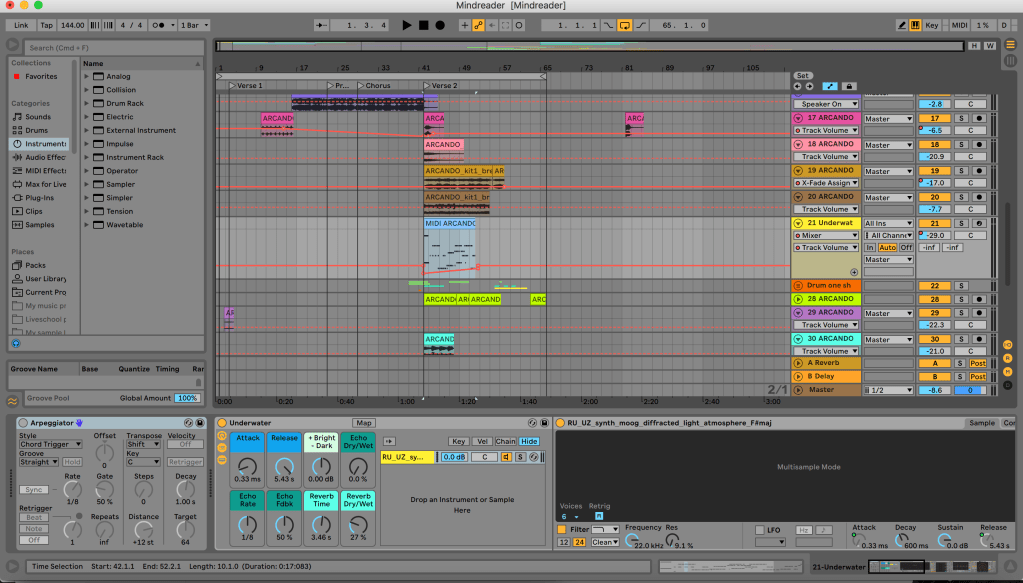Image resolution: width=1023 pixels, height=583 pixels.
Task: Toggle the Draw Mode pencil icon
Action: [902, 25]
